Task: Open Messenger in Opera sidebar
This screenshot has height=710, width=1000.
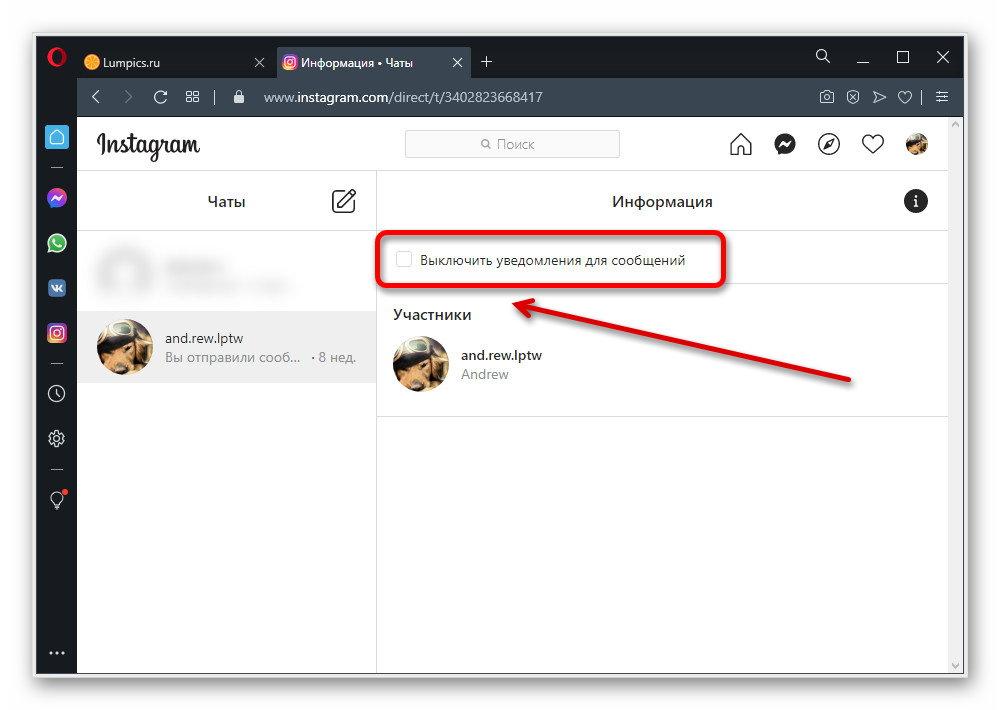Action: pos(57,198)
